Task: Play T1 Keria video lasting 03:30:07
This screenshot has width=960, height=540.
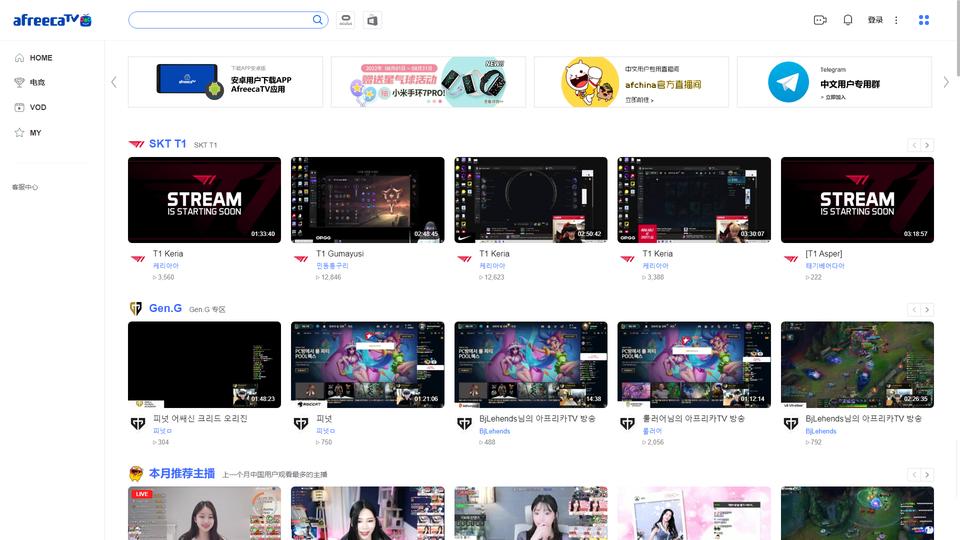Action: (694, 200)
